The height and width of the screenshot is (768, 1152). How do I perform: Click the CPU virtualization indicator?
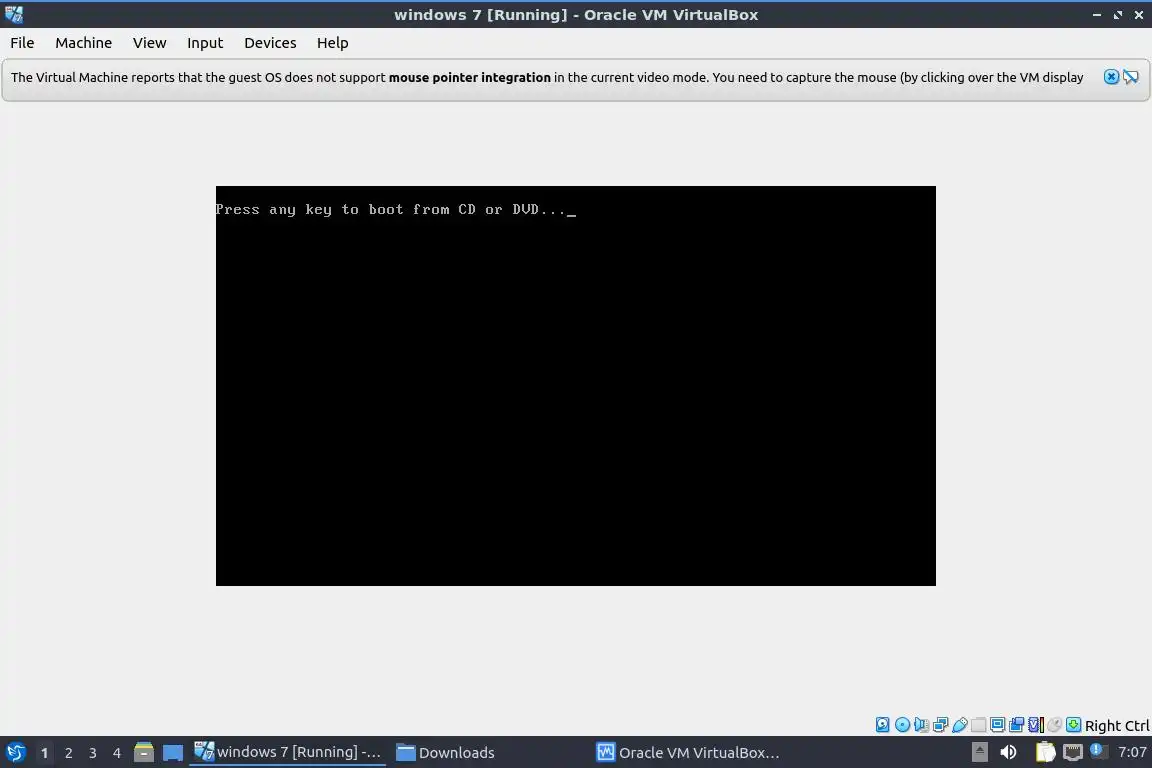pos(1036,725)
